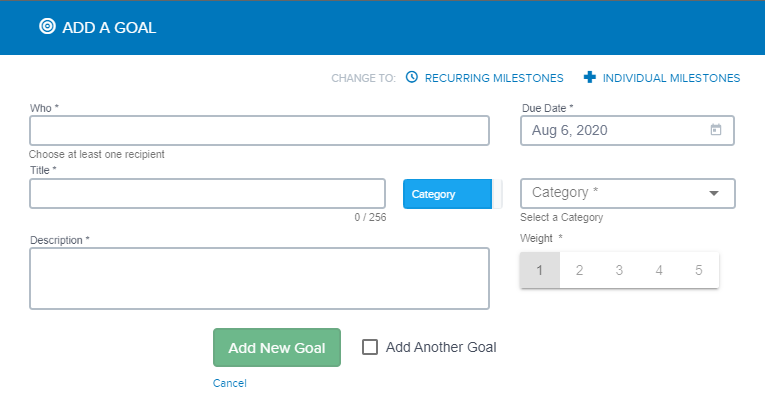
Task: Click the Add New Goal button
Action: 277,347
